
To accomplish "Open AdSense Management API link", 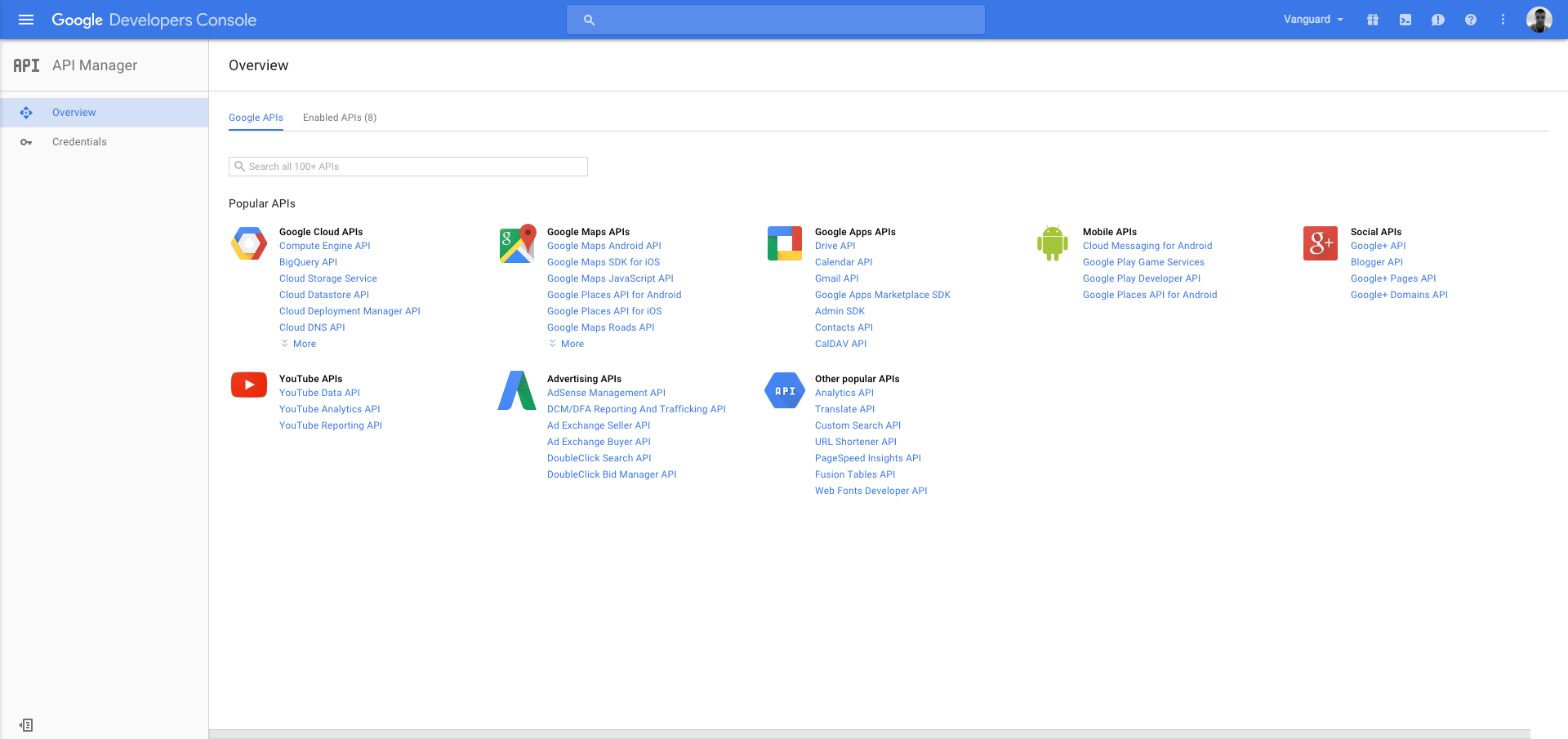I will click(x=606, y=393).
